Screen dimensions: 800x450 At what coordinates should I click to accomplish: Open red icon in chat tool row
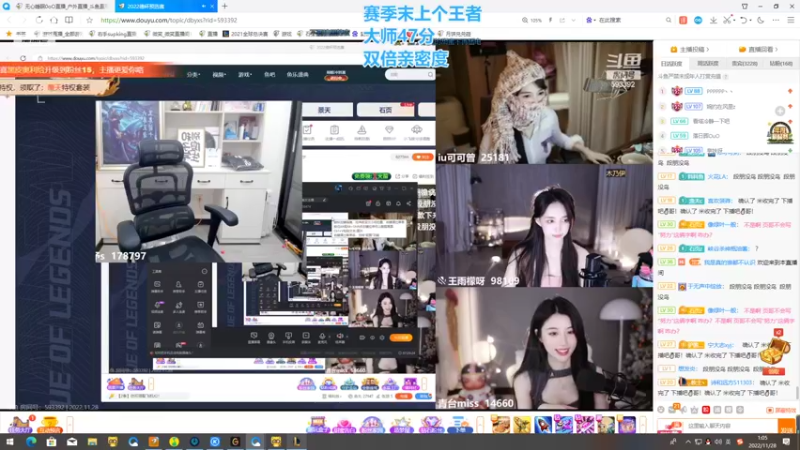pos(706,410)
